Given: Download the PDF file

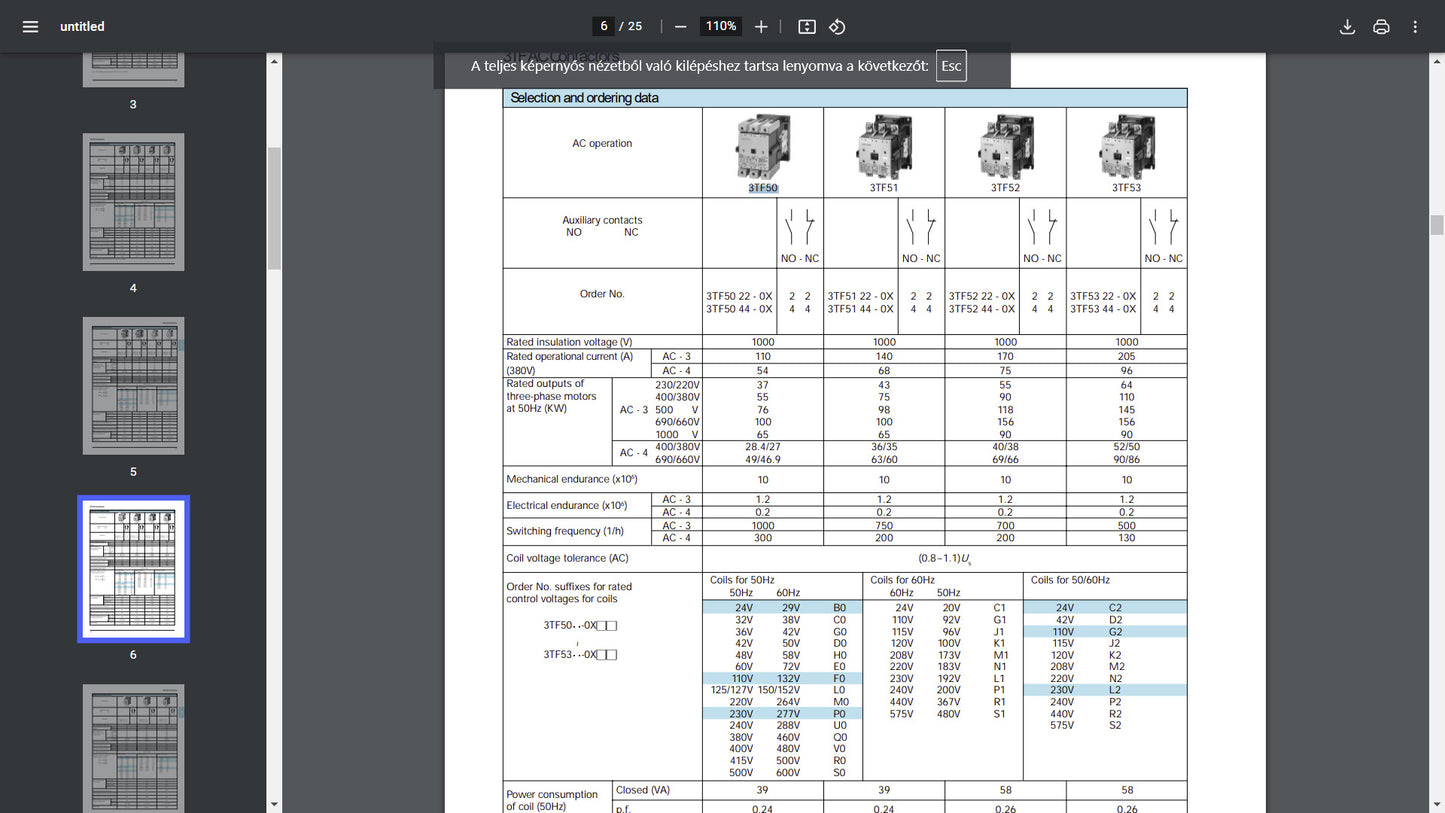Looking at the screenshot, I should [1347, 27].
